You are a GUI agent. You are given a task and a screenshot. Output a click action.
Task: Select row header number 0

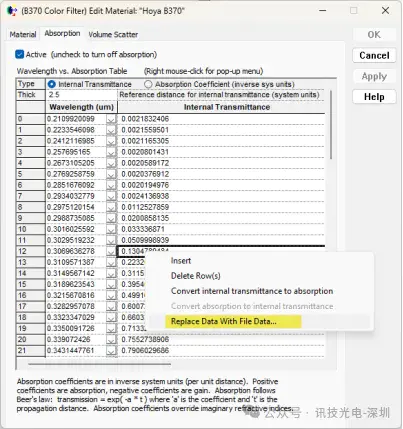[x=31, y=119]
